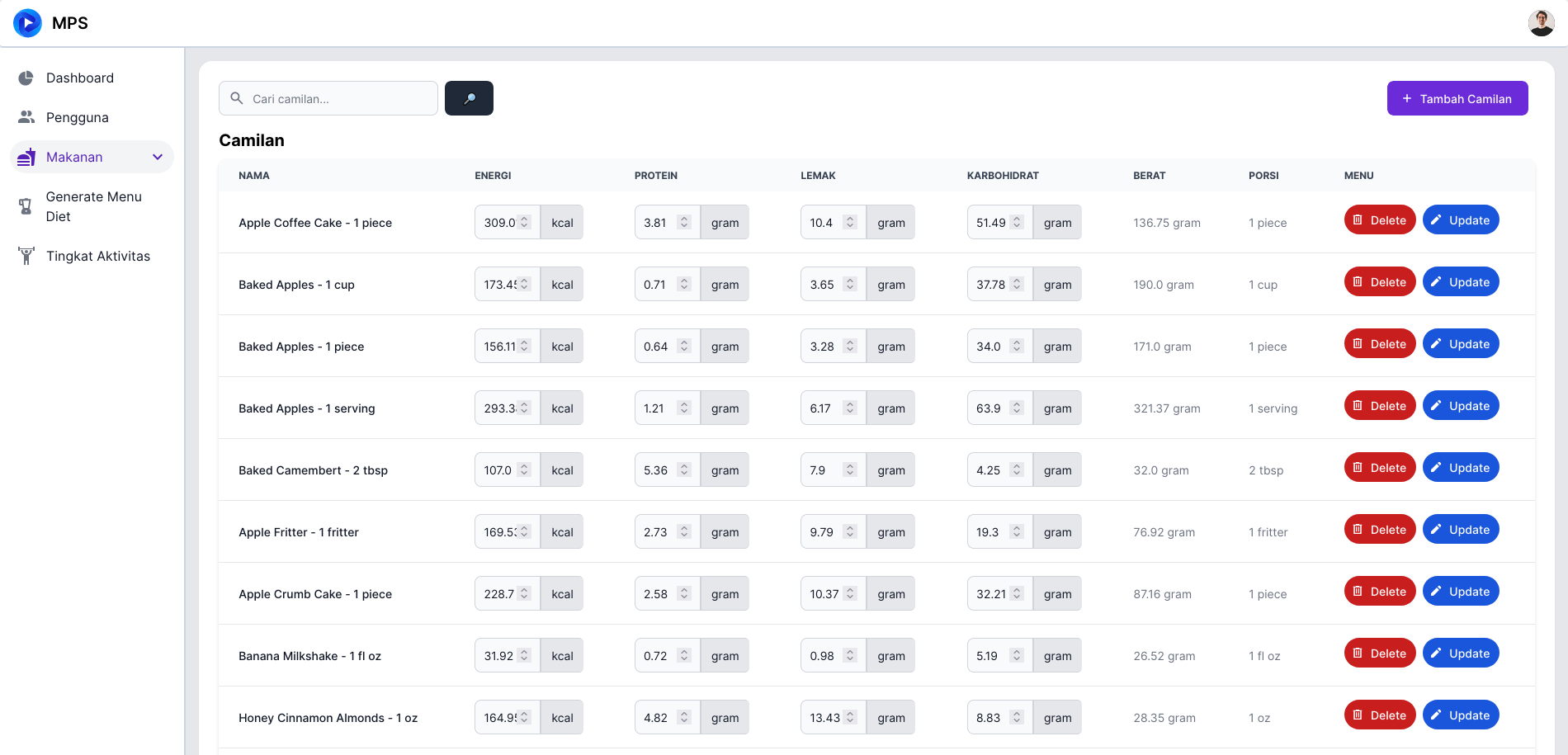Image resolution: width=1568 pixels, height=755 pixels.
Task: Click the Dashboard pie chart icon
Action: tap(26, 78)
